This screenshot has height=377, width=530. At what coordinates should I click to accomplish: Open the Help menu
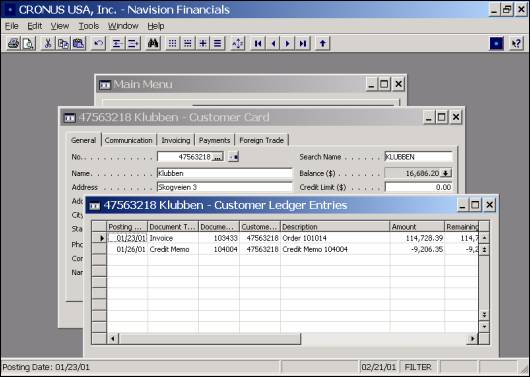[156, 26]
